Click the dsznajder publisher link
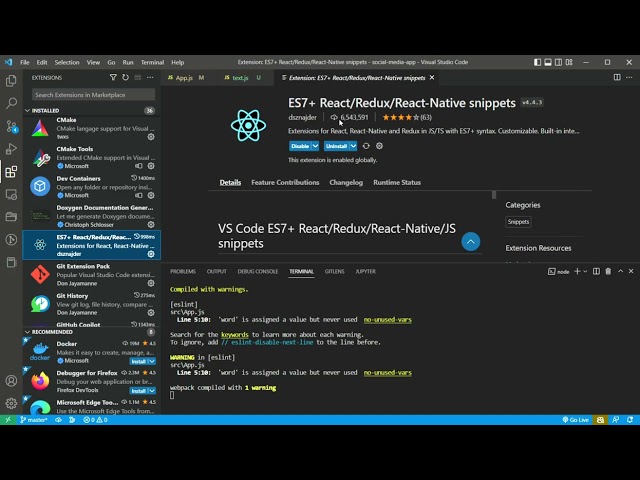 [302, 118]
